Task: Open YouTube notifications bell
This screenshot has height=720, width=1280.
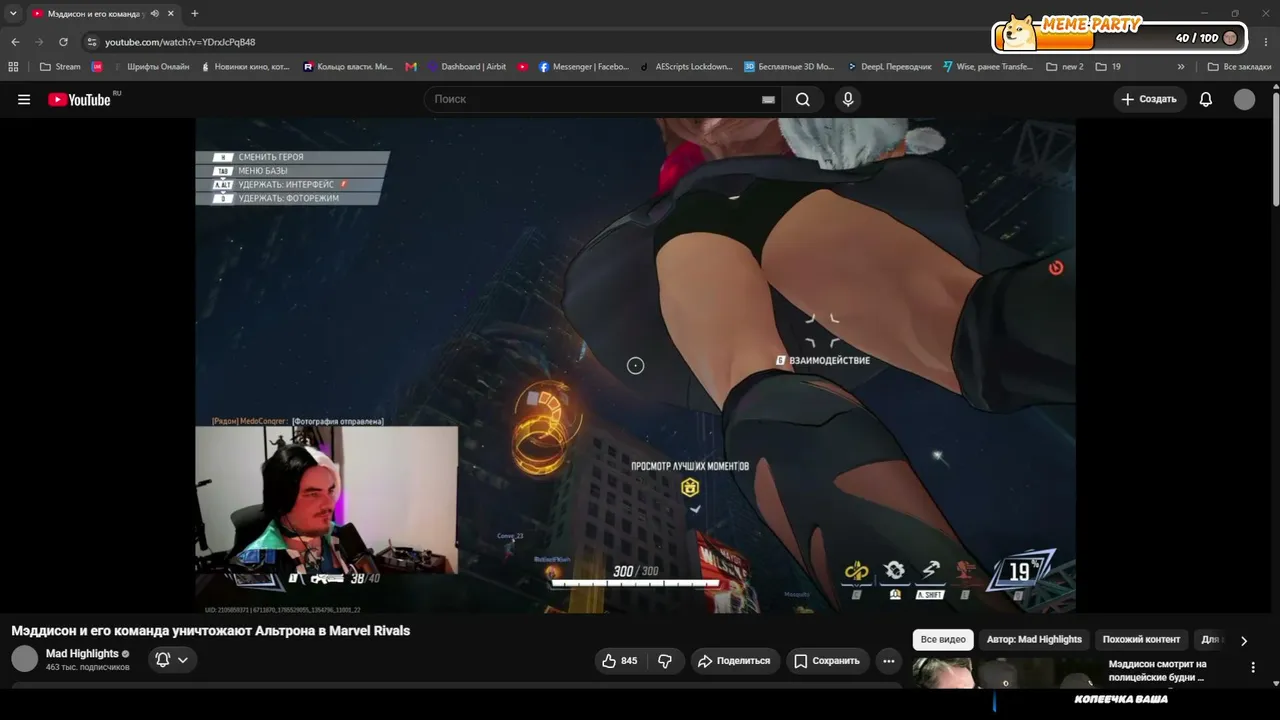Action: pos(1206,99)
